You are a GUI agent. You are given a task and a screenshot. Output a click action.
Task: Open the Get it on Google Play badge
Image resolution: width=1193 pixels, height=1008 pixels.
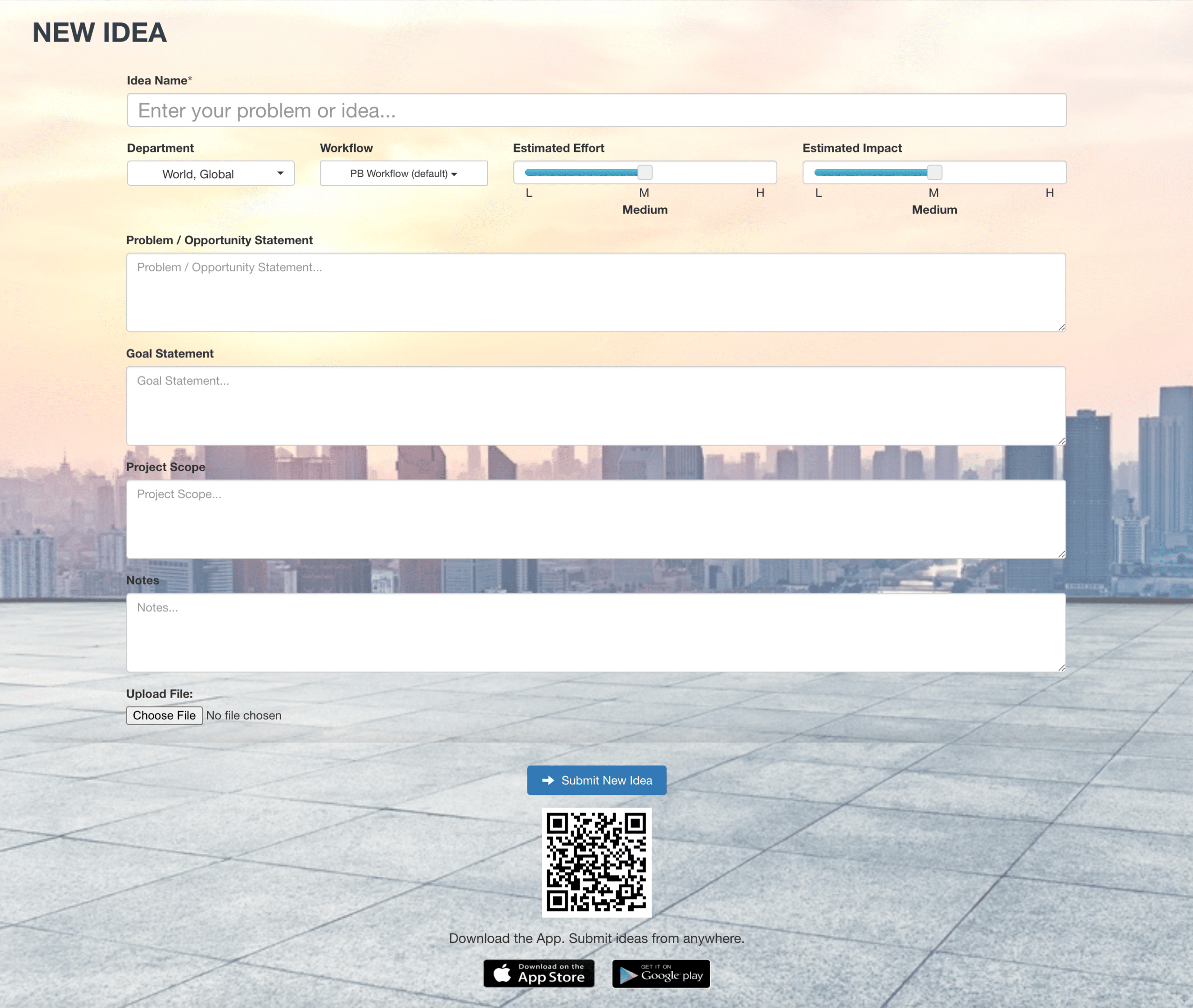tap(661, 974)
